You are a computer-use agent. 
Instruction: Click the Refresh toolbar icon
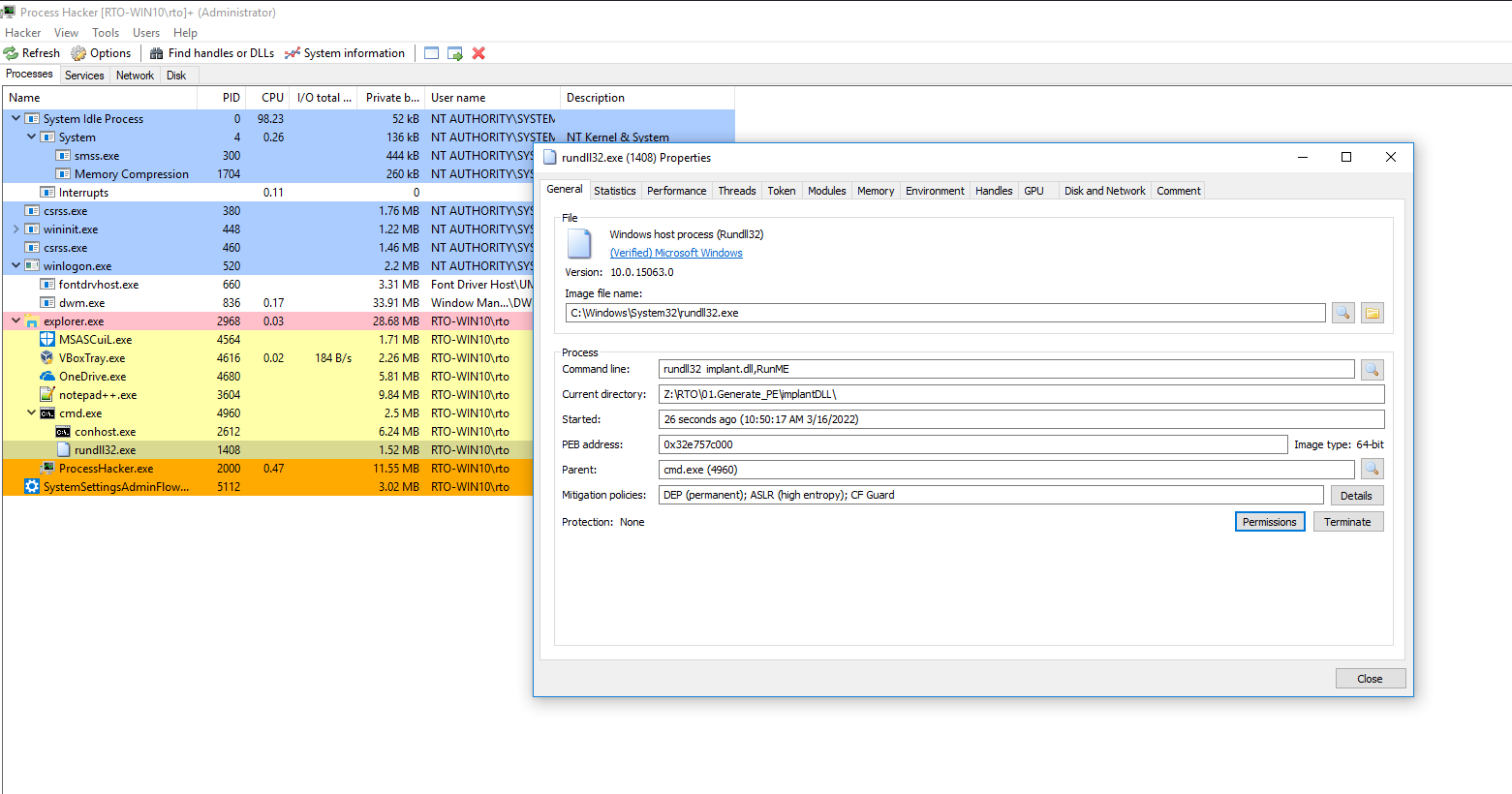coord(11,53)
